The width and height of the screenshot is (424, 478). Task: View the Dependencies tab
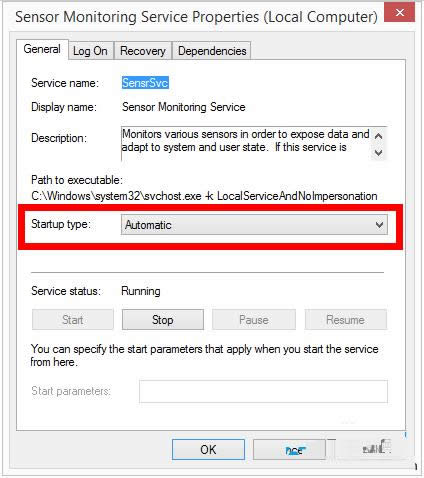212,51
